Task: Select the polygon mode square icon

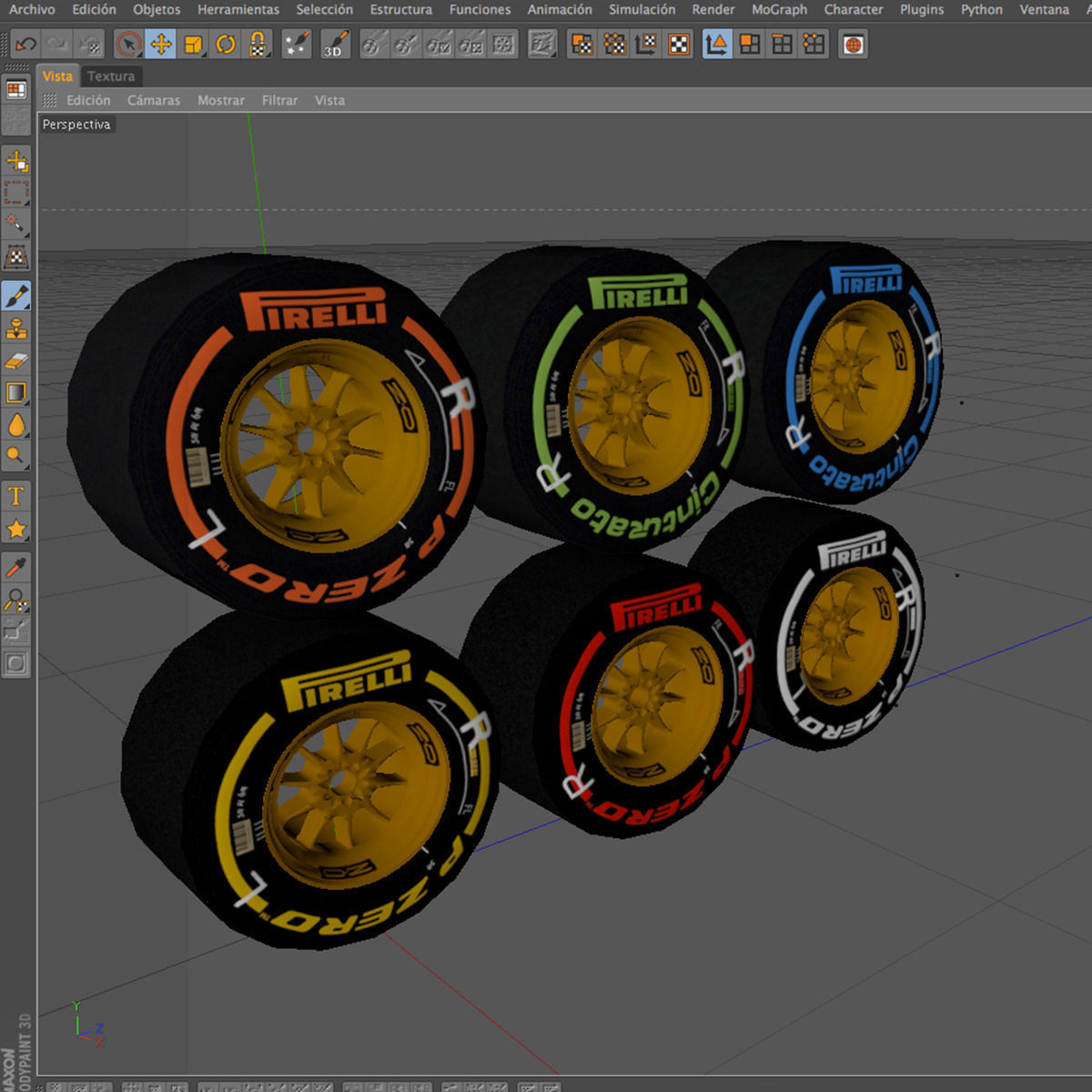Action: (750, 44)
